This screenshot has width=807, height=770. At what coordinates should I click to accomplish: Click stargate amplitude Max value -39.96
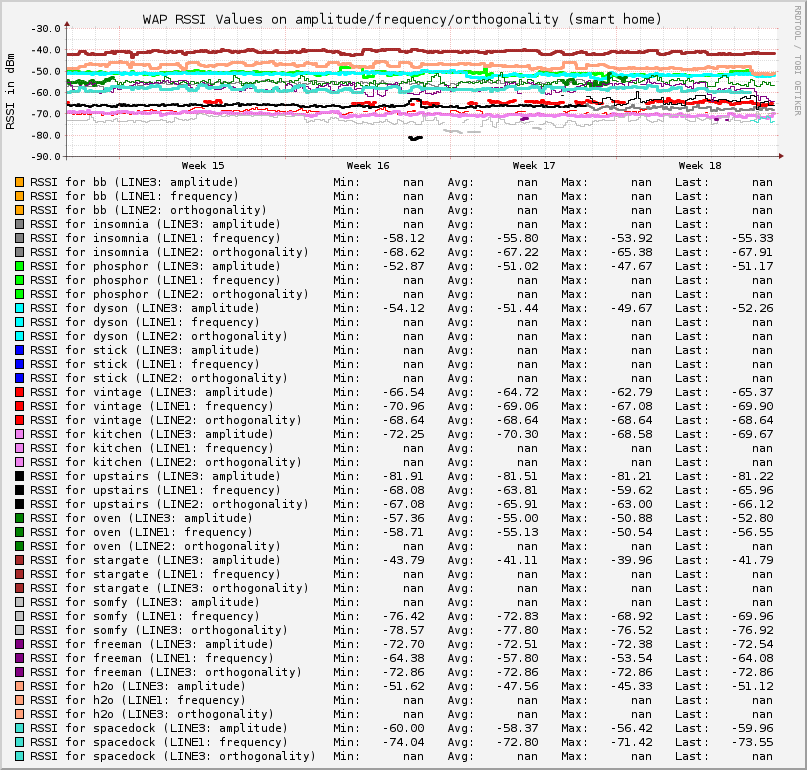pyautogui.click(x=631, y=560)
